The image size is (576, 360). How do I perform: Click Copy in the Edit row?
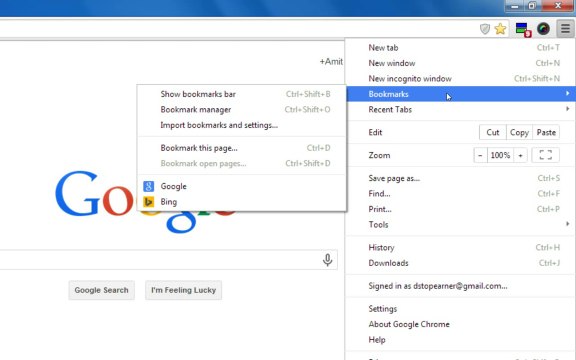coord(519,132)
